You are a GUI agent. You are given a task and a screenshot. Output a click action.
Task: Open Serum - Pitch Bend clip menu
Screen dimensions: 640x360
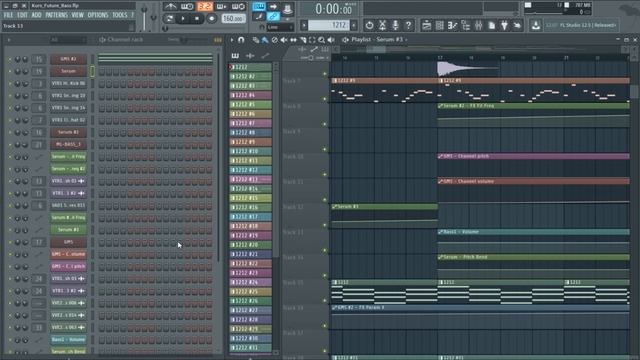[440, 257]
